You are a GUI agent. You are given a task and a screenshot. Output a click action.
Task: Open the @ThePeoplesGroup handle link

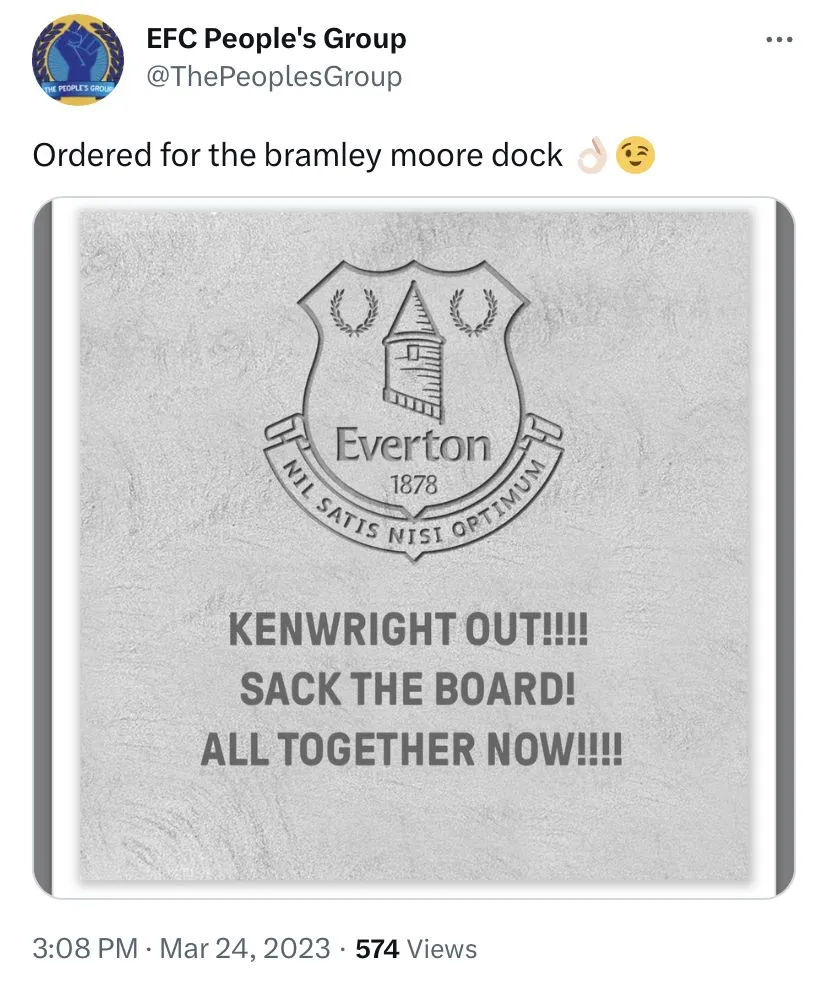click(x=274, y=77)
